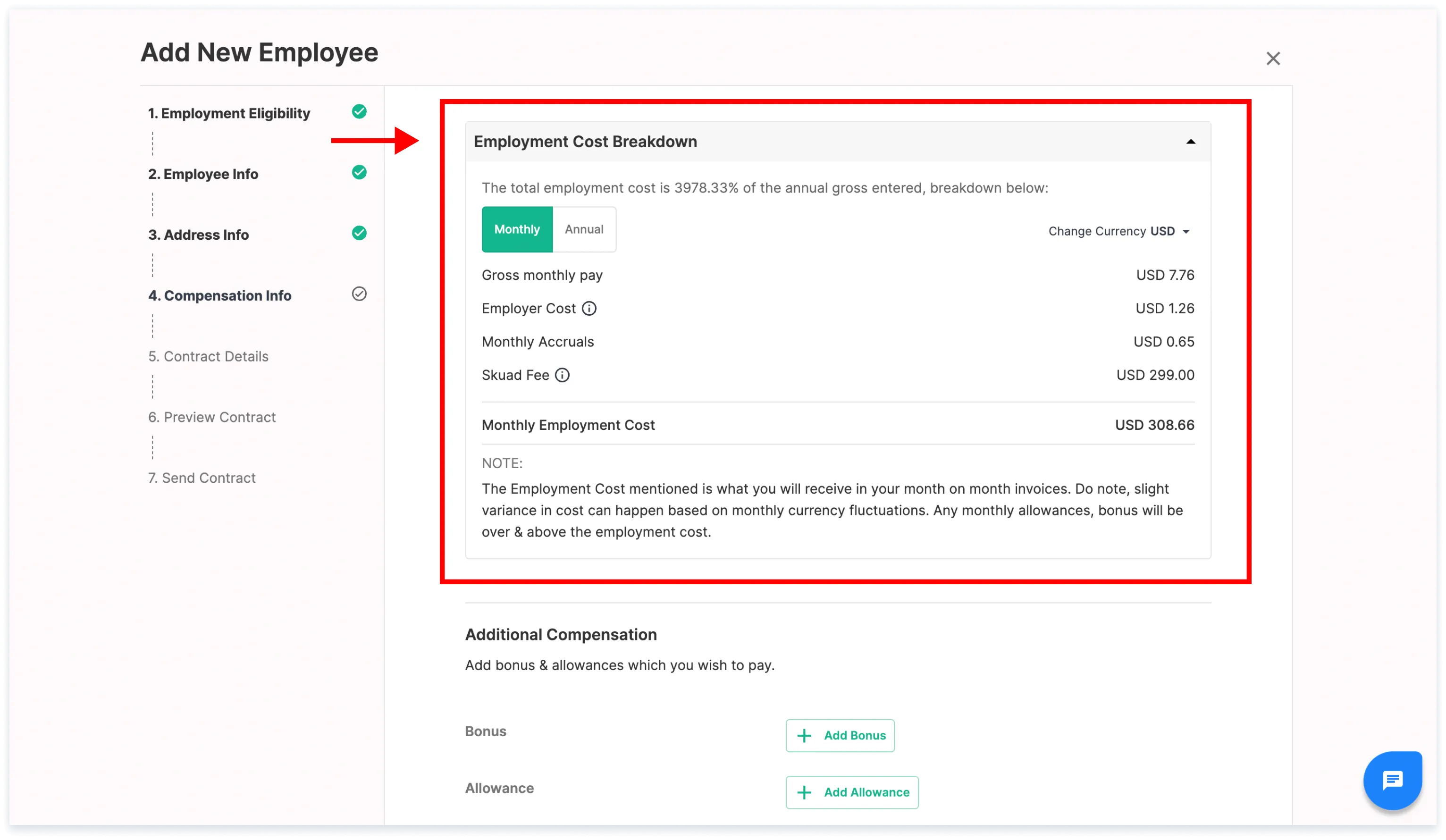Switch breakdown to Monthly view
The image size is (1446, 840).
(517, 229)
